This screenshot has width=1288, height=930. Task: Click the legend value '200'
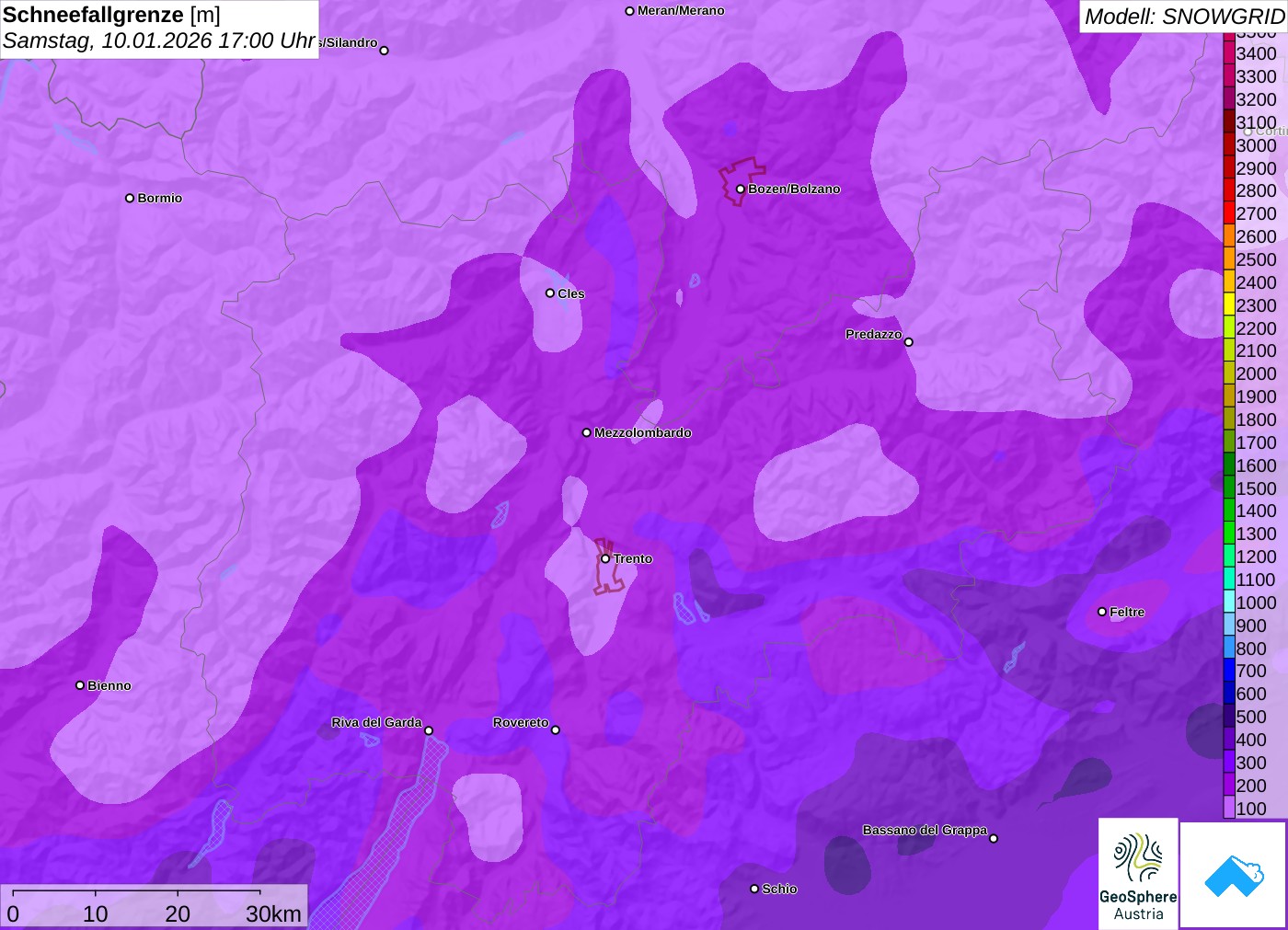pyautogui.click(x=1251, y=786)
